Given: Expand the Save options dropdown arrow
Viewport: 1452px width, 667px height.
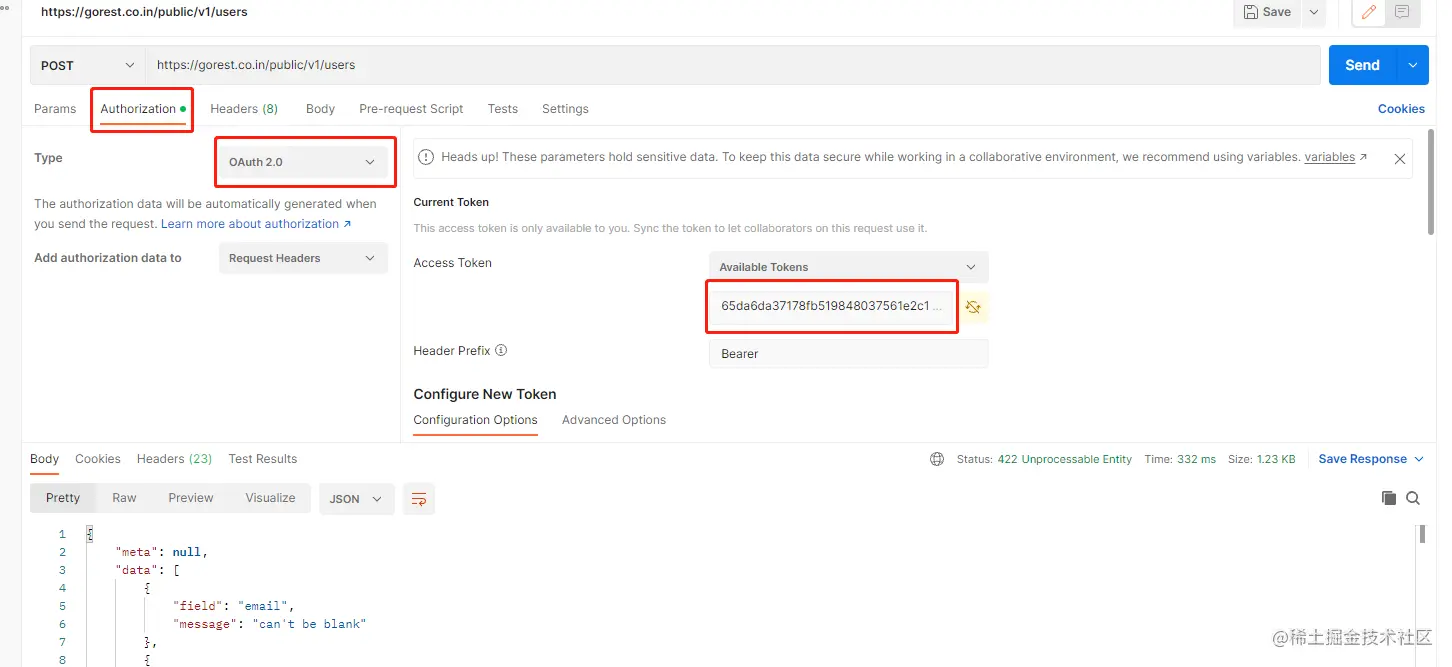Looking at the screenshot, I should click(x=1314, y=12).
